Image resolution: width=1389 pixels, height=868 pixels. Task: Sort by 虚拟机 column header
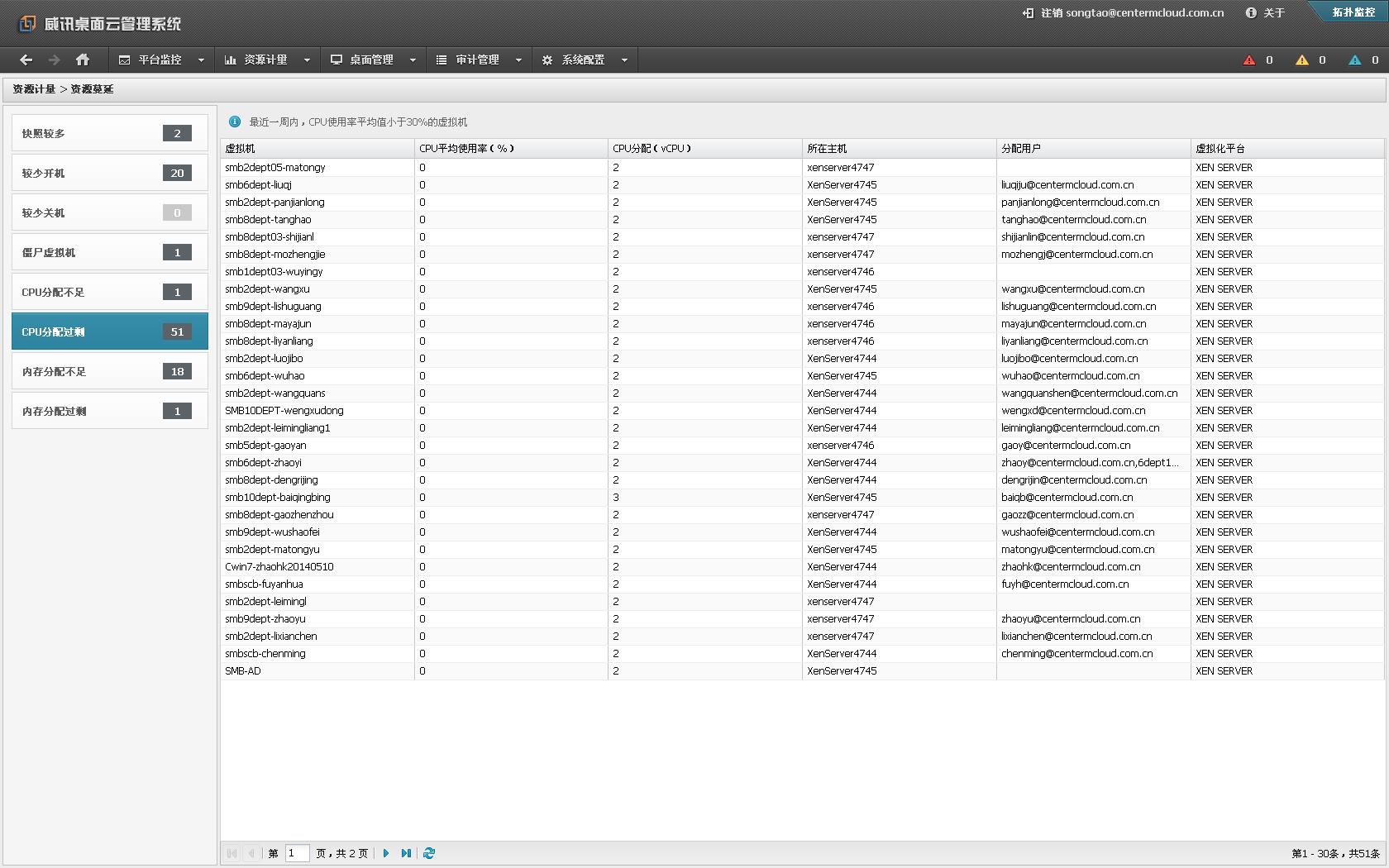[317, 149]
